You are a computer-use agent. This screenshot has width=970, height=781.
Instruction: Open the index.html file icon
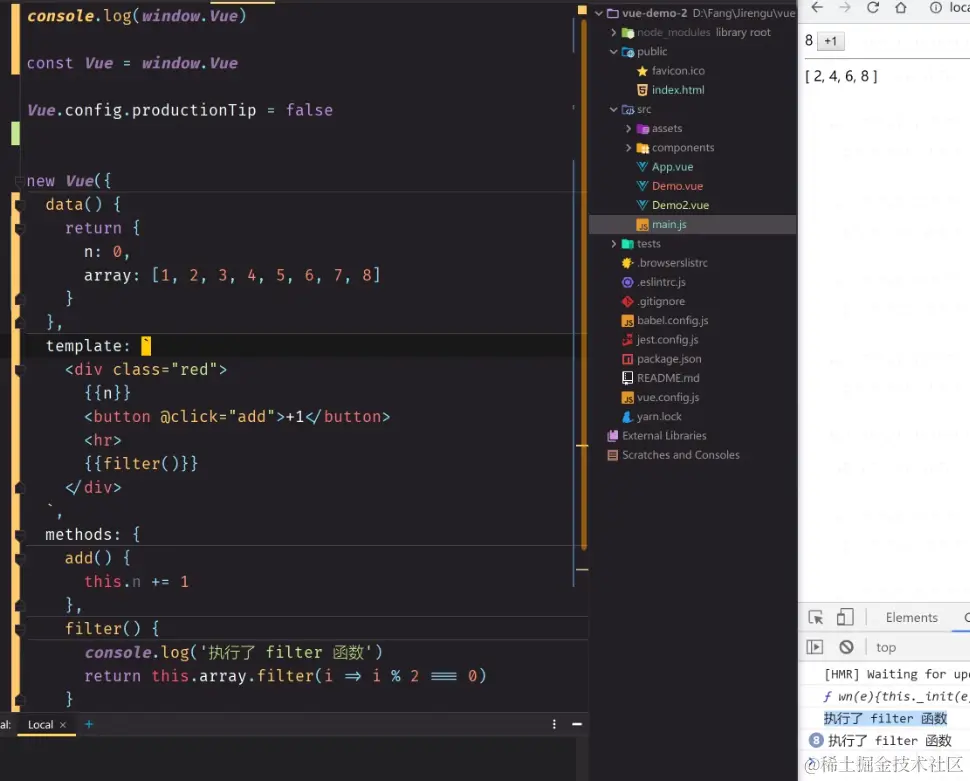(x=642, y=90)
